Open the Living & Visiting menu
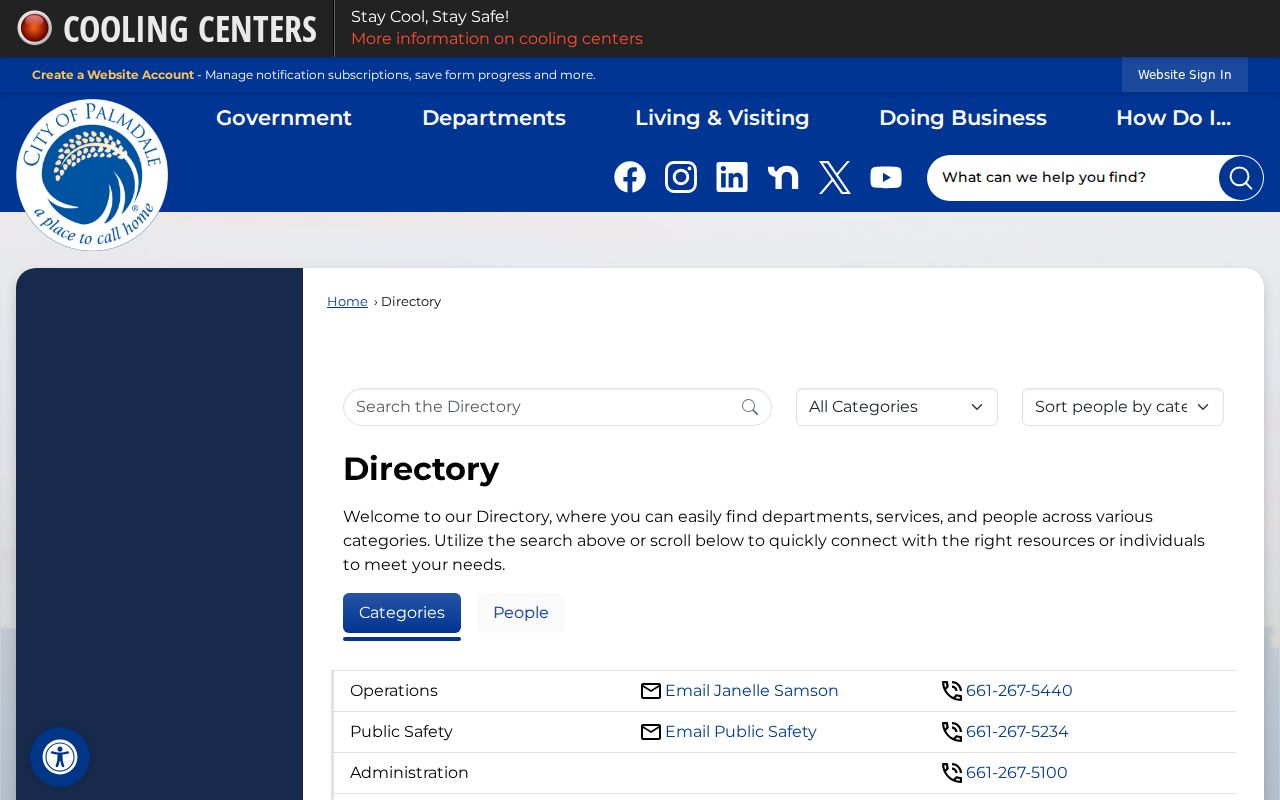The width and height of the screenshot is (1280, 800). (x=722, y=118)
